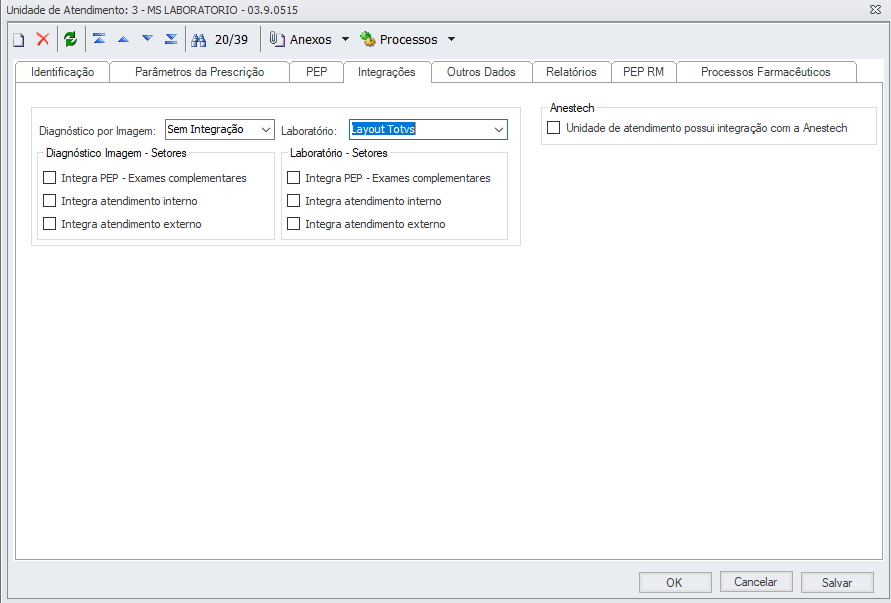Open search with the binoculars icon
Viewport: 891px width, 603px height.
click(x=198, y=40)
